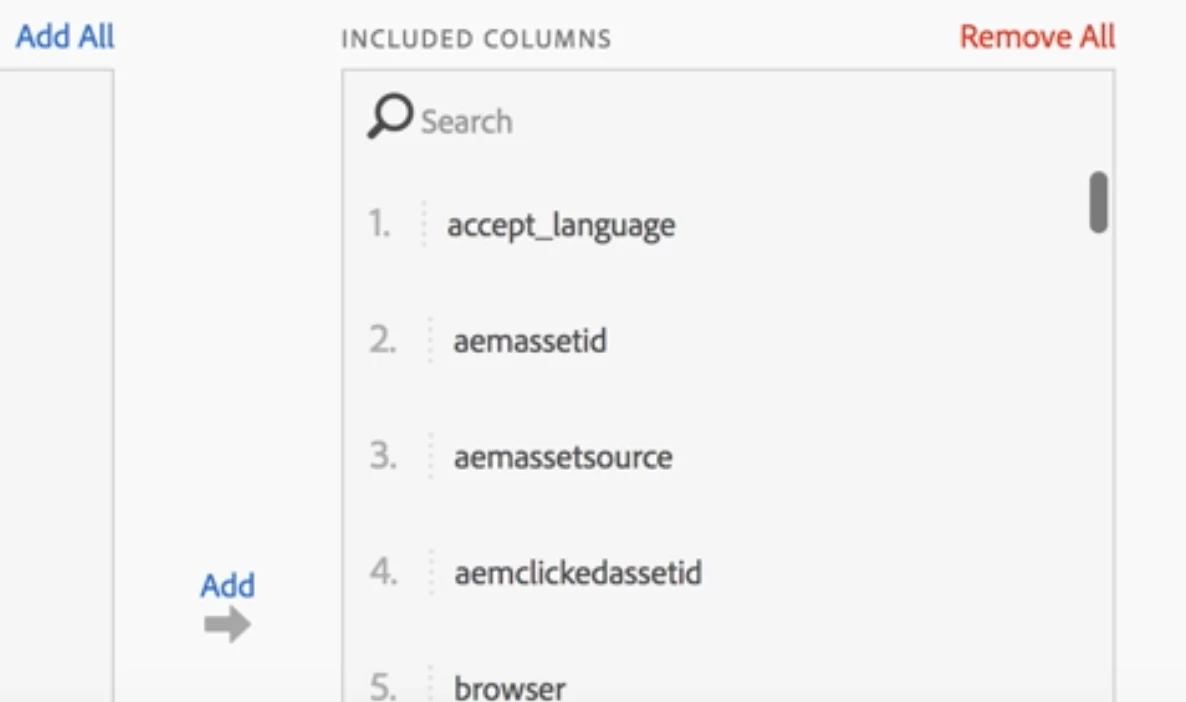
Task: Select the drag handle for aemclickedassetid
Action: point(431,573)
